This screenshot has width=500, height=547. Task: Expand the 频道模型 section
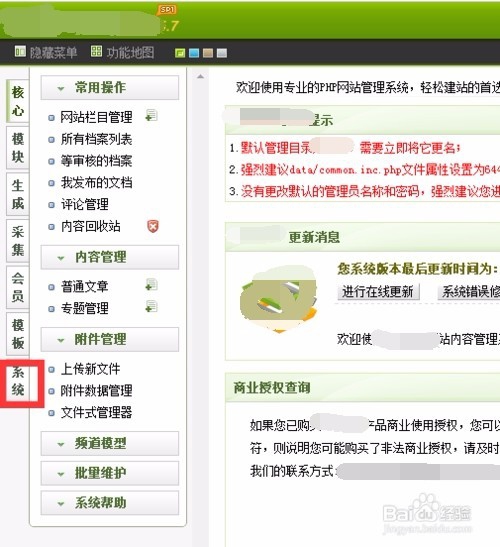[x=110, y=444]
